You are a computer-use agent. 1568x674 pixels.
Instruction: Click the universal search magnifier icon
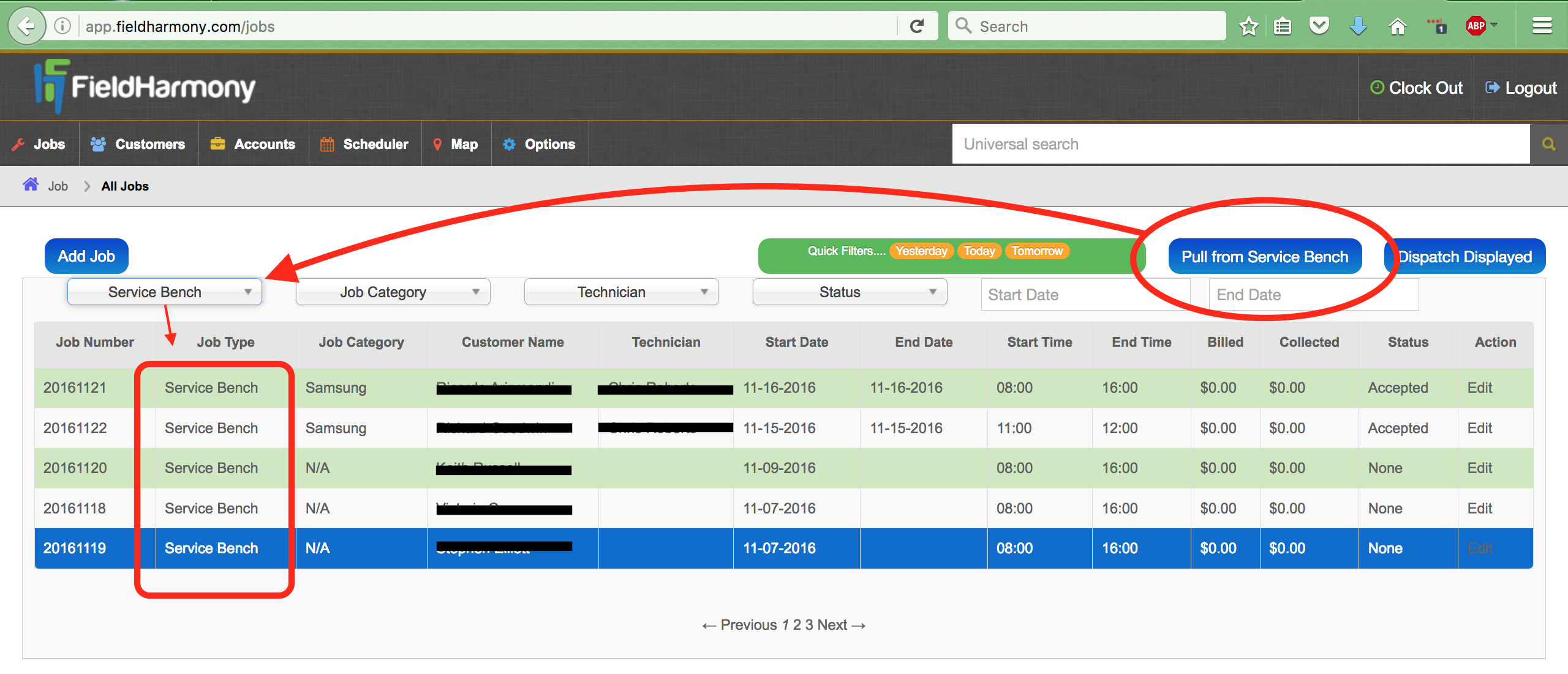pyautogui.click(x=1550, y=144)
